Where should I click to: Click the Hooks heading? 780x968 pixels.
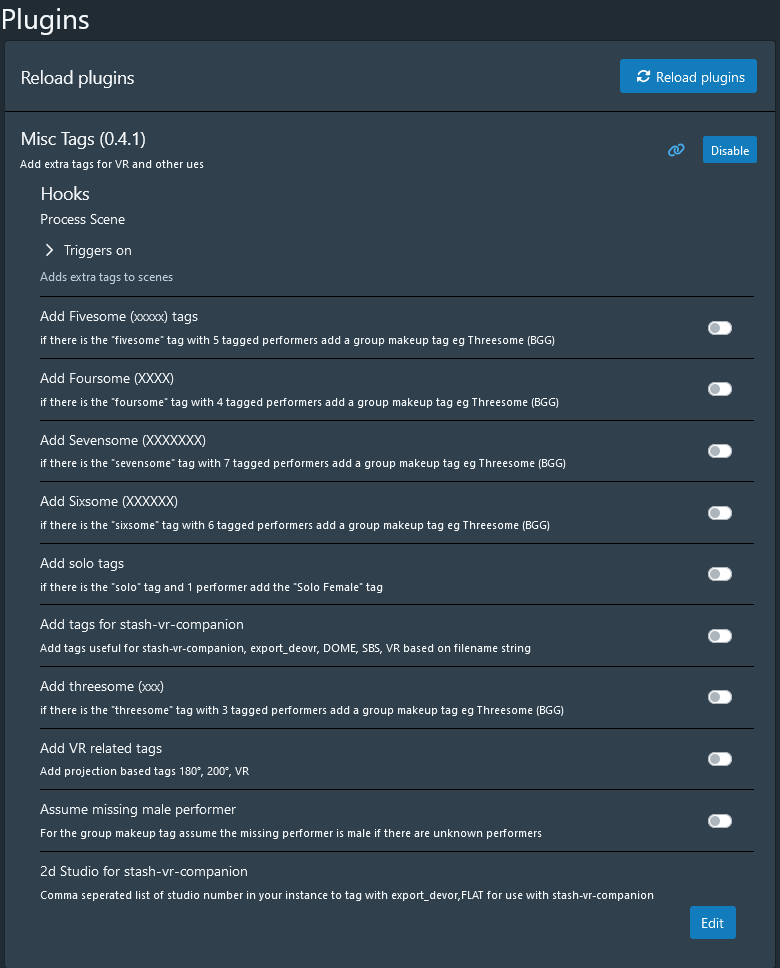click(x=65, y=193)
